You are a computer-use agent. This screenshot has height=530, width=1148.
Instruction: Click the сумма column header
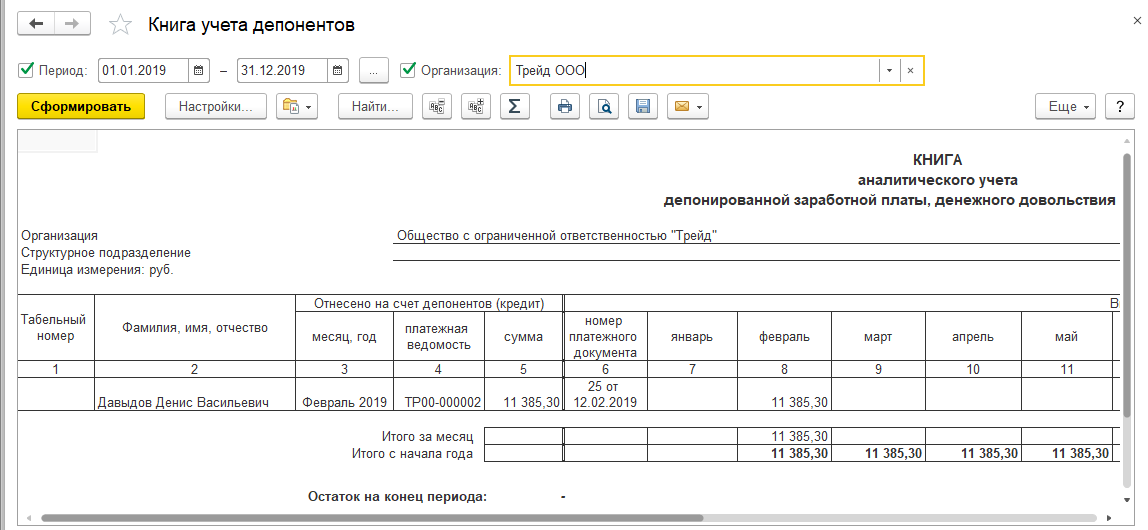point(523,337)
